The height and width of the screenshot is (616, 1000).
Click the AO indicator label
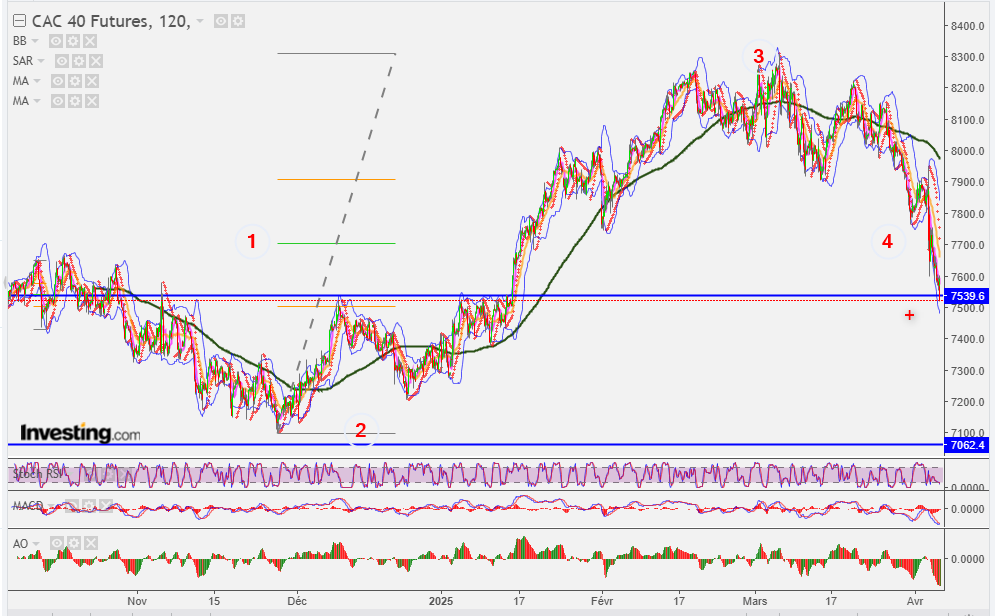click(x=20, y=543)
